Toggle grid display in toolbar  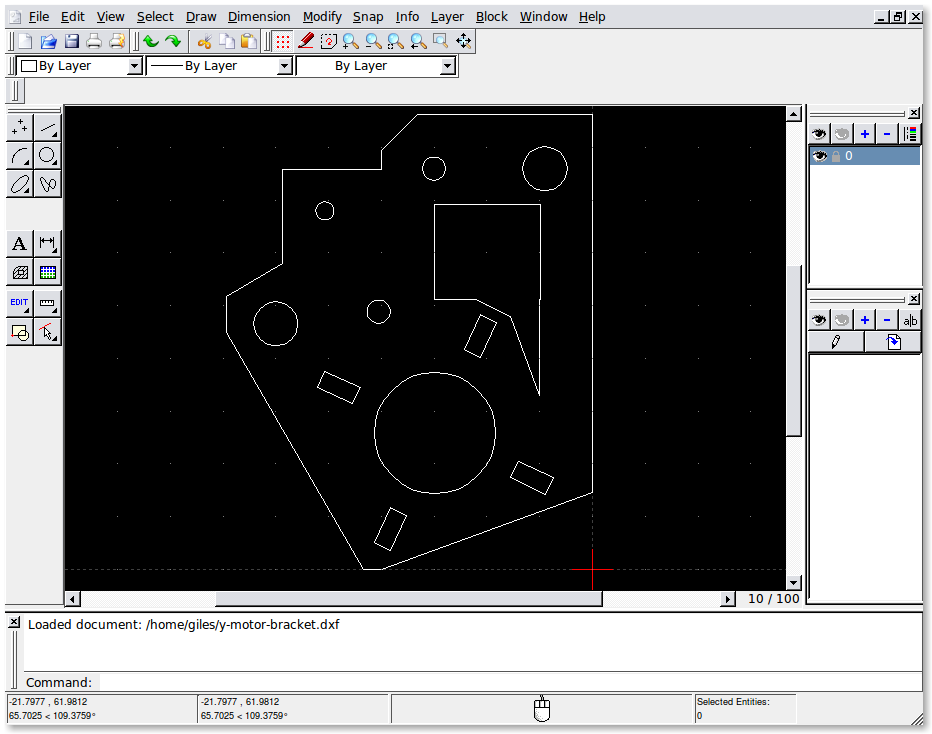click(283, 41)
